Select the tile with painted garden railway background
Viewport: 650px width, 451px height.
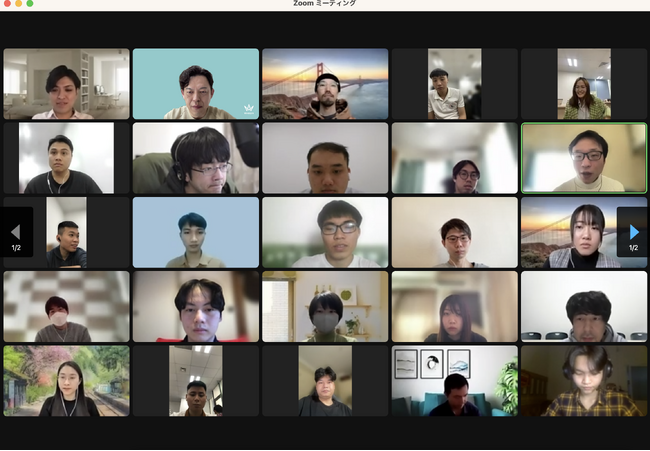pyautogui.click(x=66, y=381)
